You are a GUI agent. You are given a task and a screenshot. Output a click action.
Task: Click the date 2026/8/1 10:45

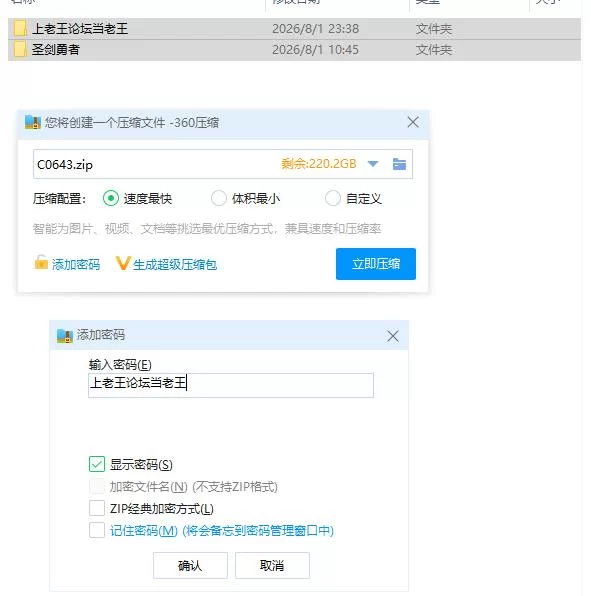pos(315,50)
